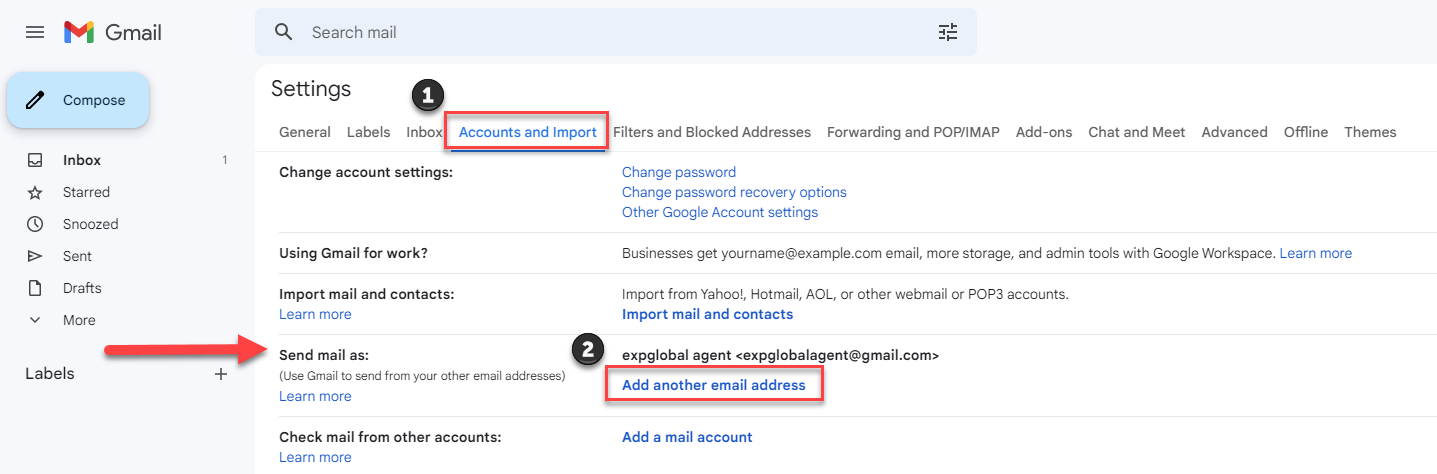
Task: Open the Inbox folder
Action: click(x=82, y=160)
